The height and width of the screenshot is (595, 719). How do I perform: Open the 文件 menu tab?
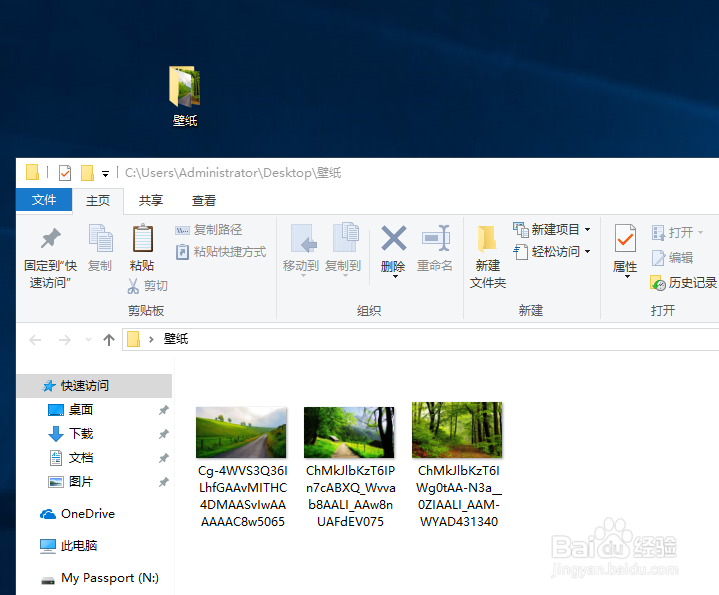click(44, 200)
